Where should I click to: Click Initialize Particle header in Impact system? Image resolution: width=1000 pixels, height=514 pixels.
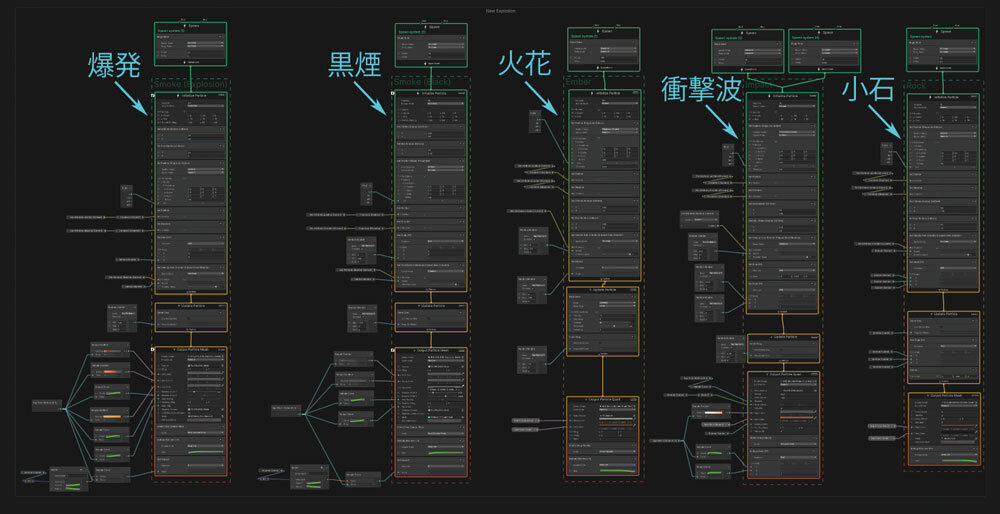(x=782, y=96)
